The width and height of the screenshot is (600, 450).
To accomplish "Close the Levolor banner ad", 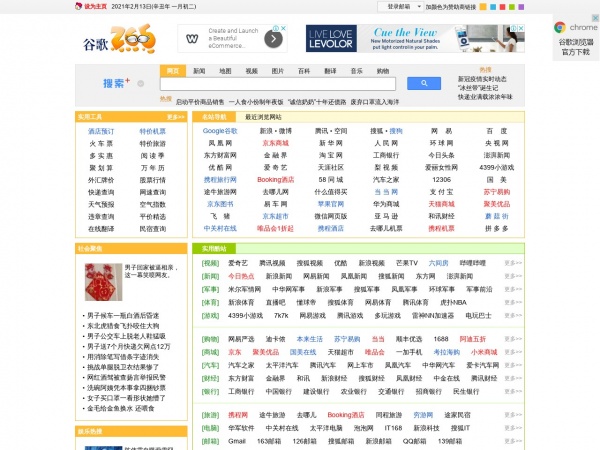I will (x=521, y=28).
